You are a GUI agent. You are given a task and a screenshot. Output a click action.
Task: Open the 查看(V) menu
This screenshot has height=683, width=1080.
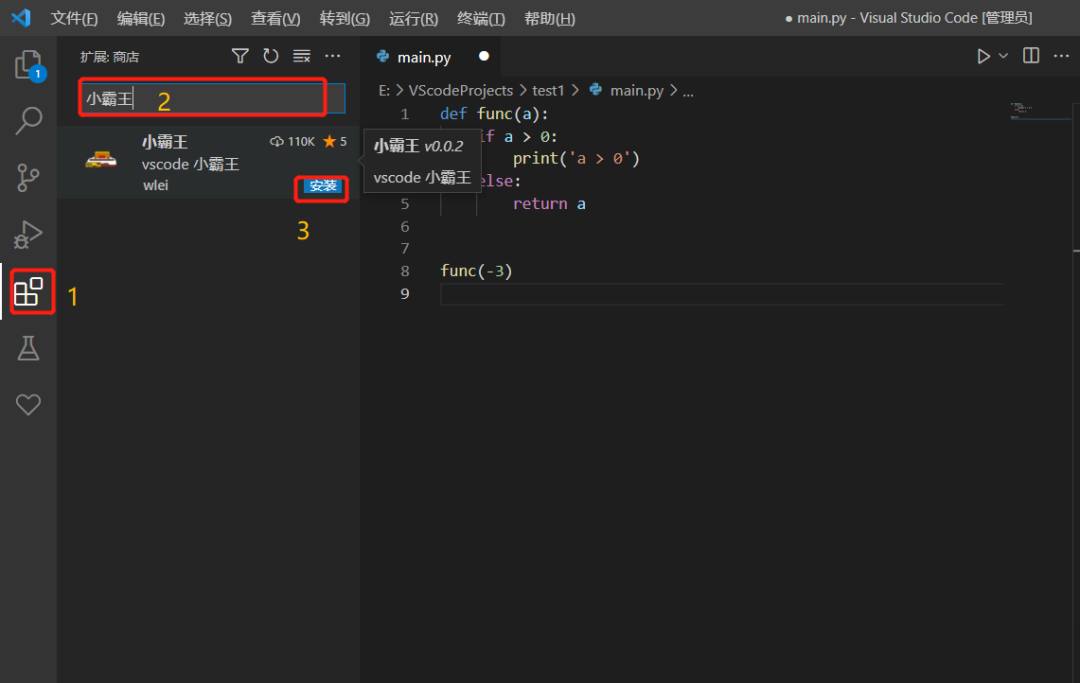coord(276,19)
